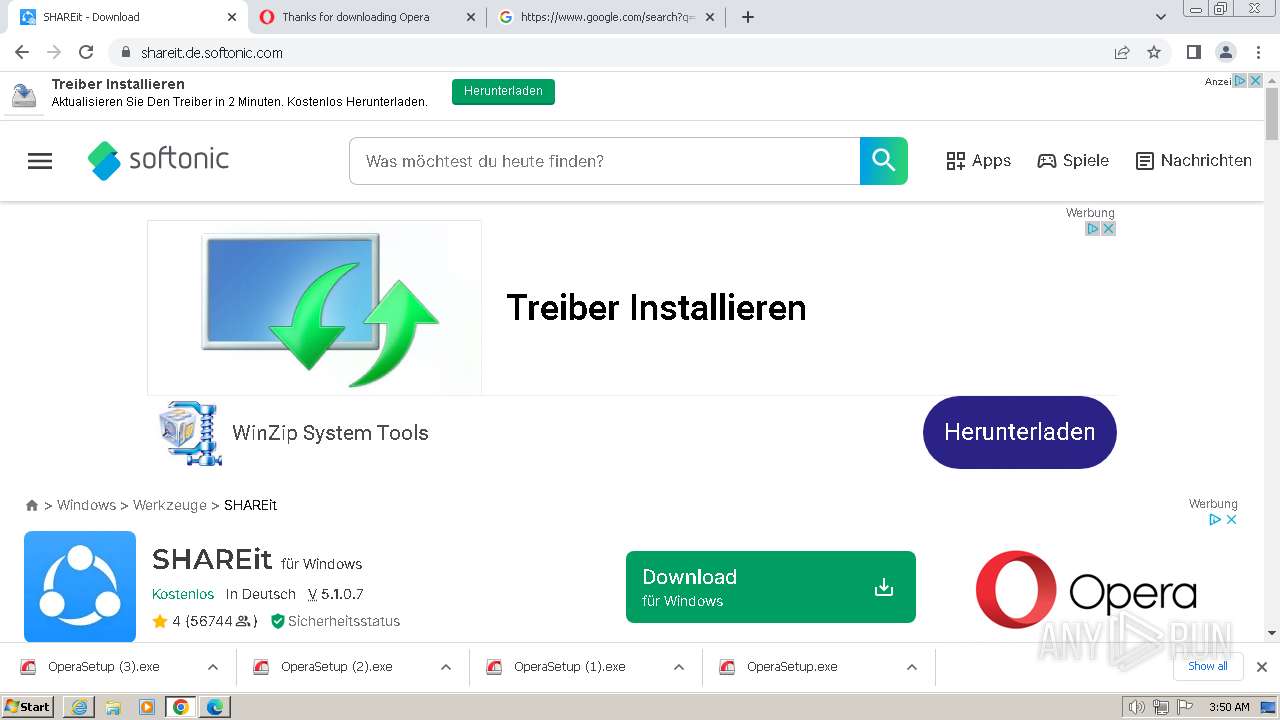Click the version V 5.1.0.7 link

pyautogui.click(x=336, y=594)
